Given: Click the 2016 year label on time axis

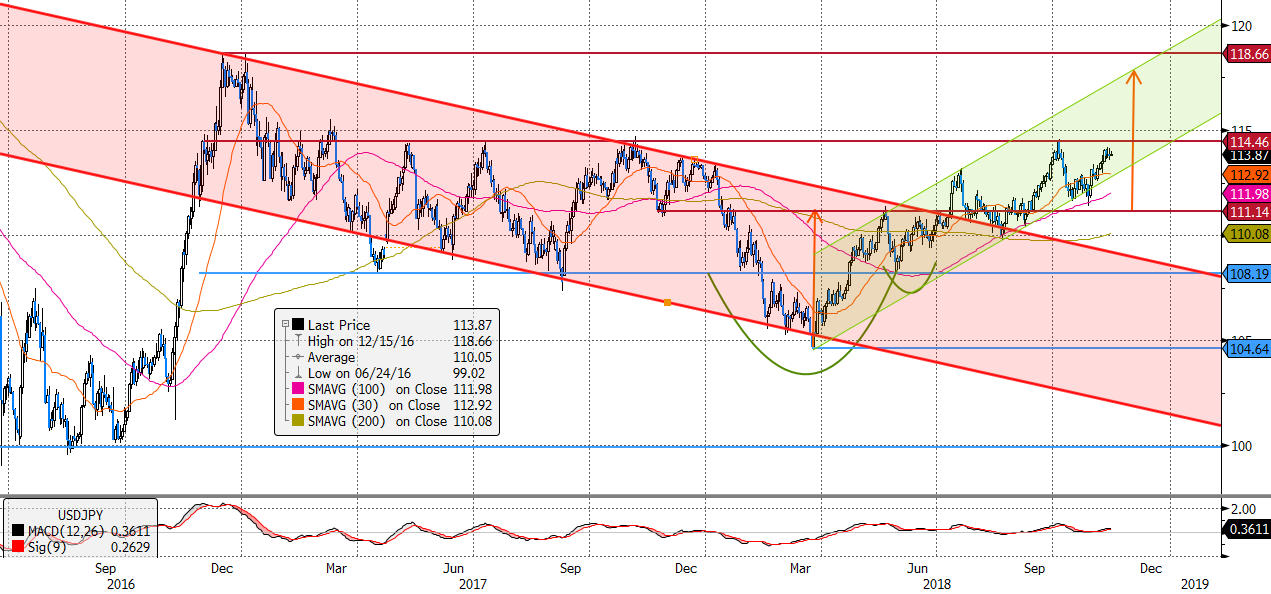Looking at the screenshot, I should pyautogui.click(x=120, y=582).
